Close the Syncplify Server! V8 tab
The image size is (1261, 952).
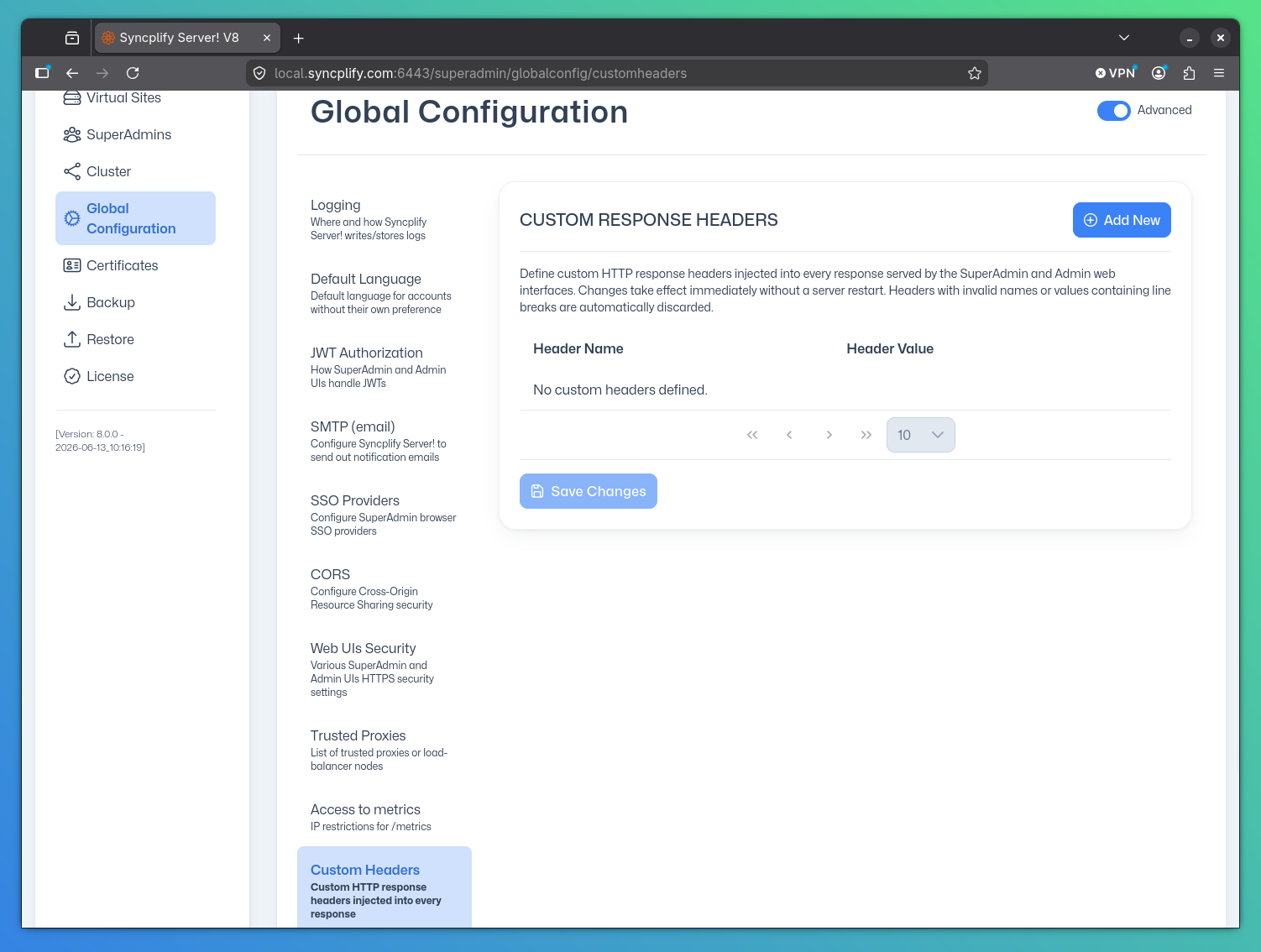[x=267, y=38]
